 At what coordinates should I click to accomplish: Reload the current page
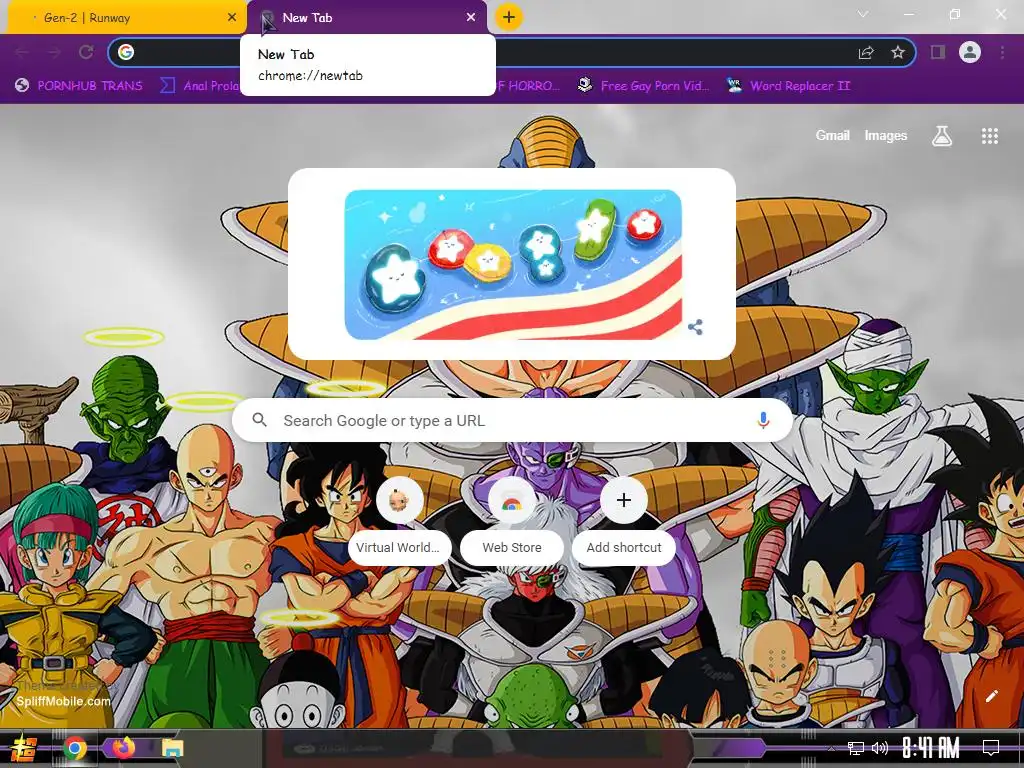86,52
